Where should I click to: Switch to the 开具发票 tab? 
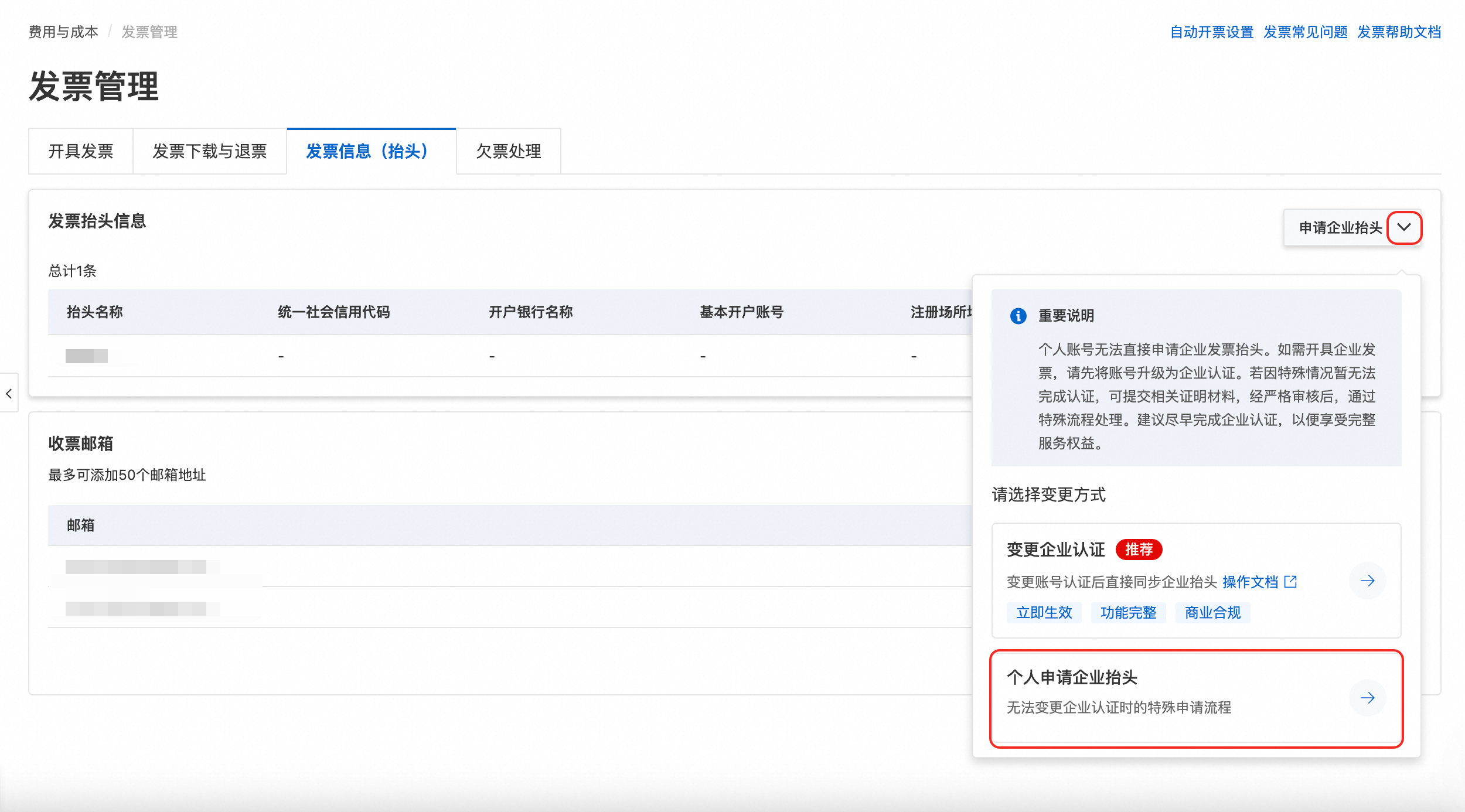[81, 152]
